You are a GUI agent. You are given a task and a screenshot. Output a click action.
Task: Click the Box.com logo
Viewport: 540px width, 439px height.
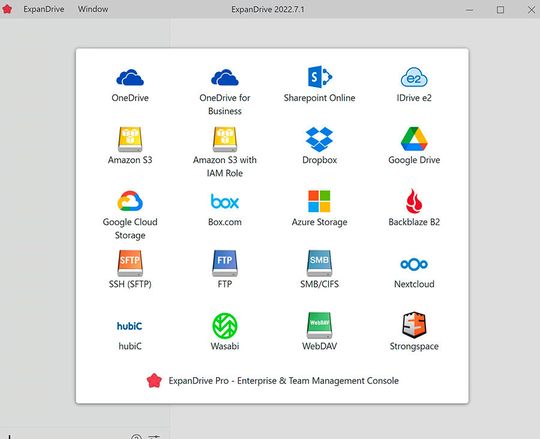(x=225, y=201)
